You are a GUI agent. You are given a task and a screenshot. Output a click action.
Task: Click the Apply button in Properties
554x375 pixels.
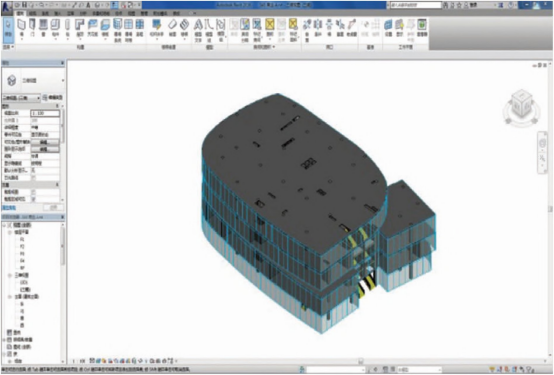53,208
